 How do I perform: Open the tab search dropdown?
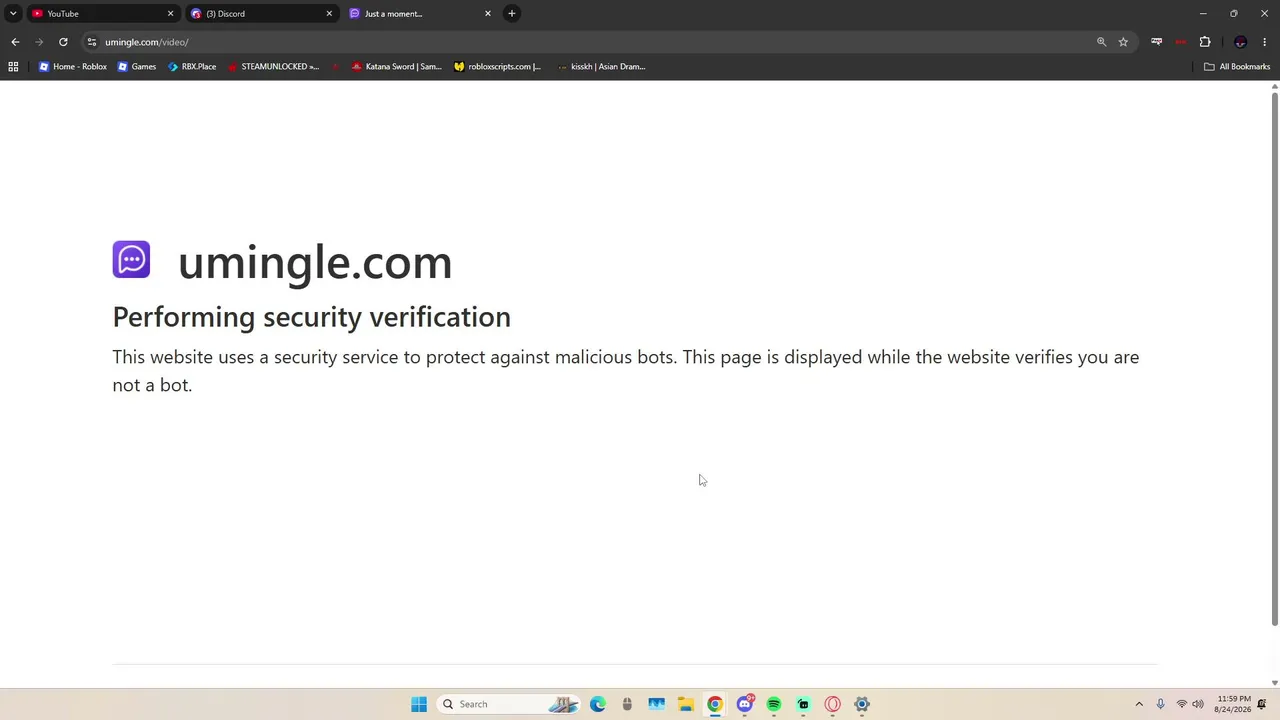pyautogui.click(x=12, y=13)
